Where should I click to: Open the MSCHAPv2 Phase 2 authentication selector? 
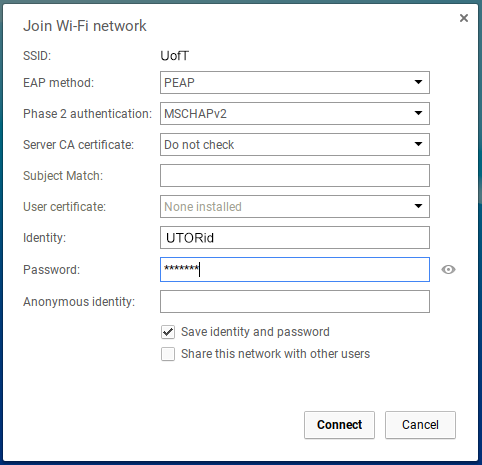point(295,114)
